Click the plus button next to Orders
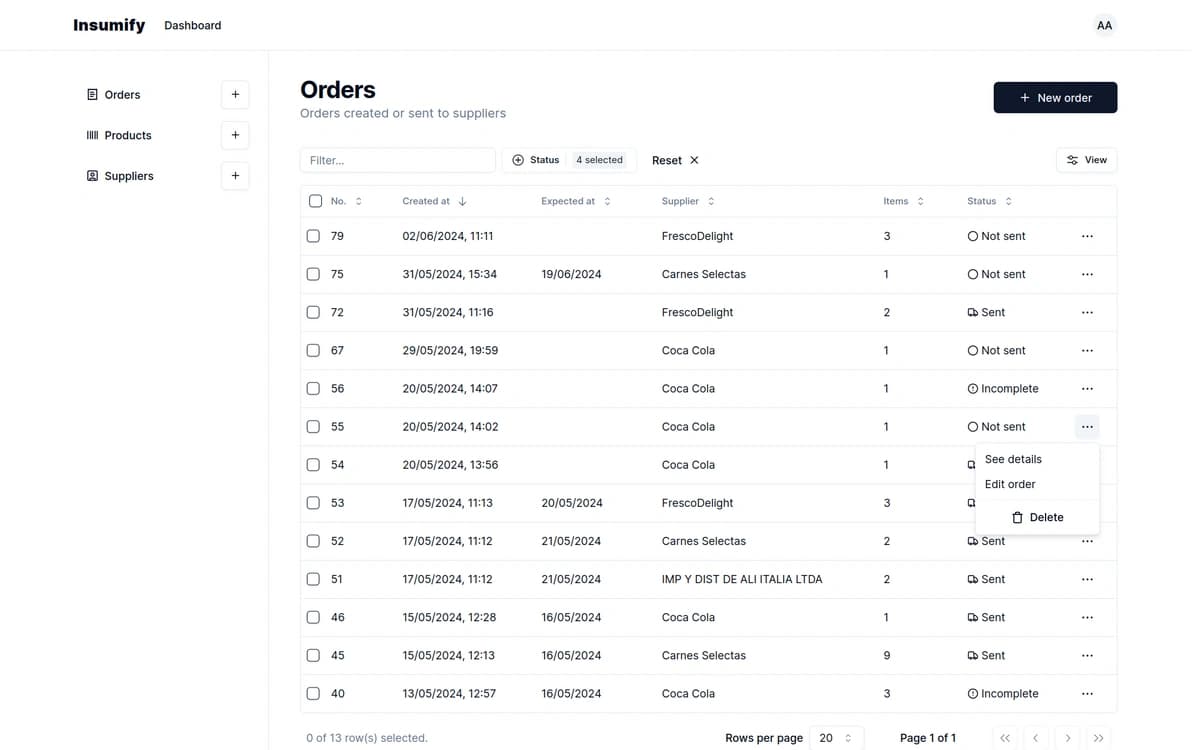The height and width of the screenshot is (750, 1200). click(235, 95)
